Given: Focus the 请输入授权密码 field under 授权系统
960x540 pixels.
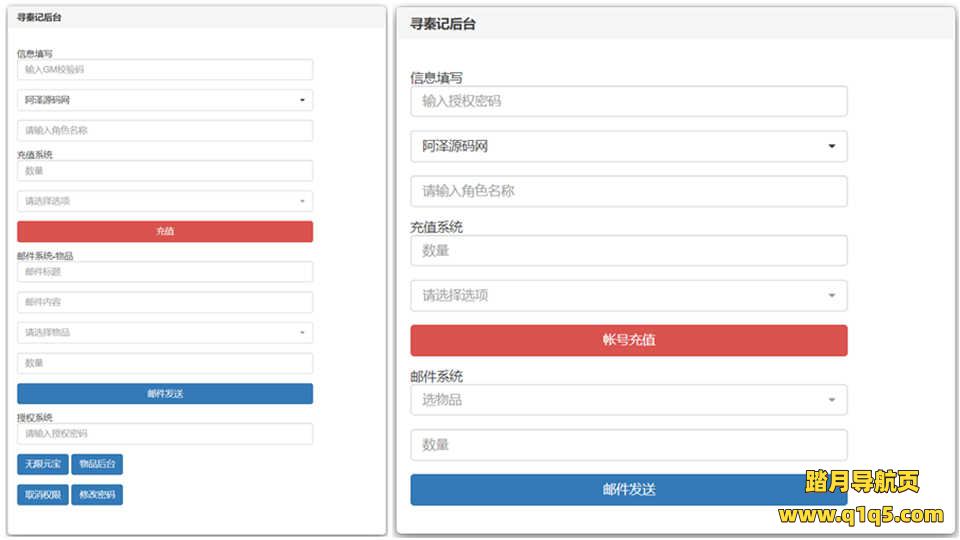Looking at the screenshot, I should coord(165,434).
